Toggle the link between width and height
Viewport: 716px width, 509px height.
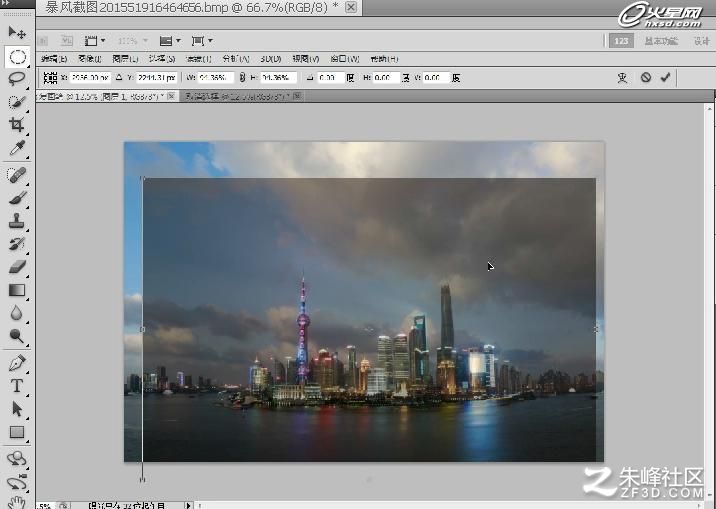tap(242, 78)
